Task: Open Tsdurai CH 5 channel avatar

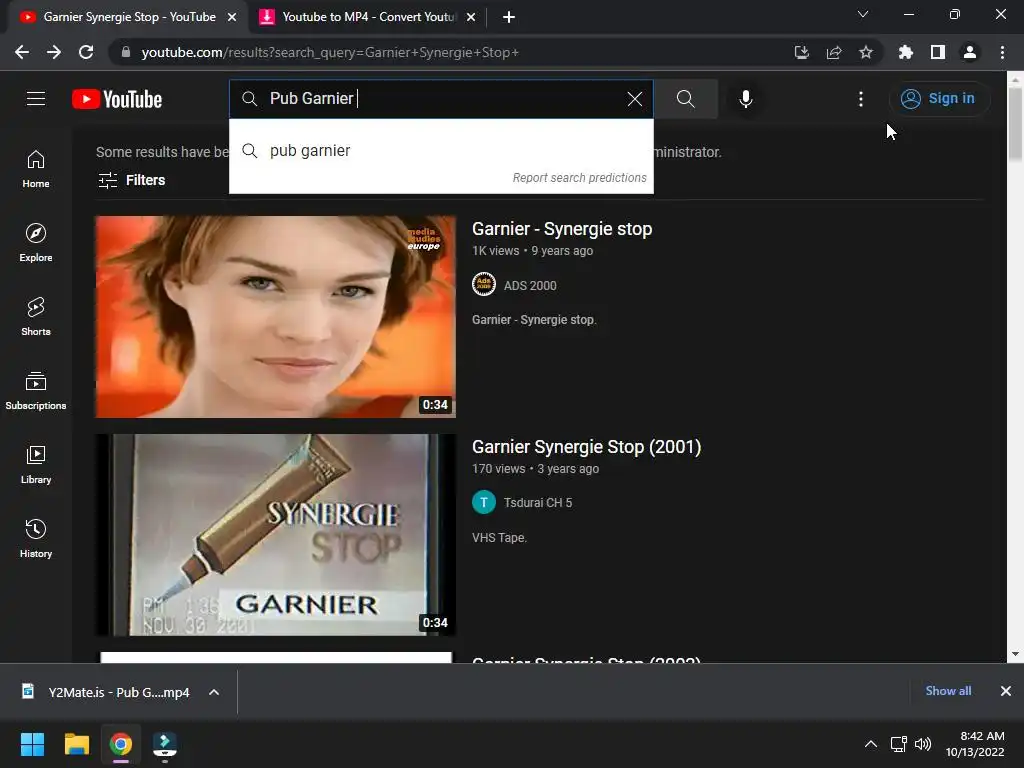Action: (484, 502)
